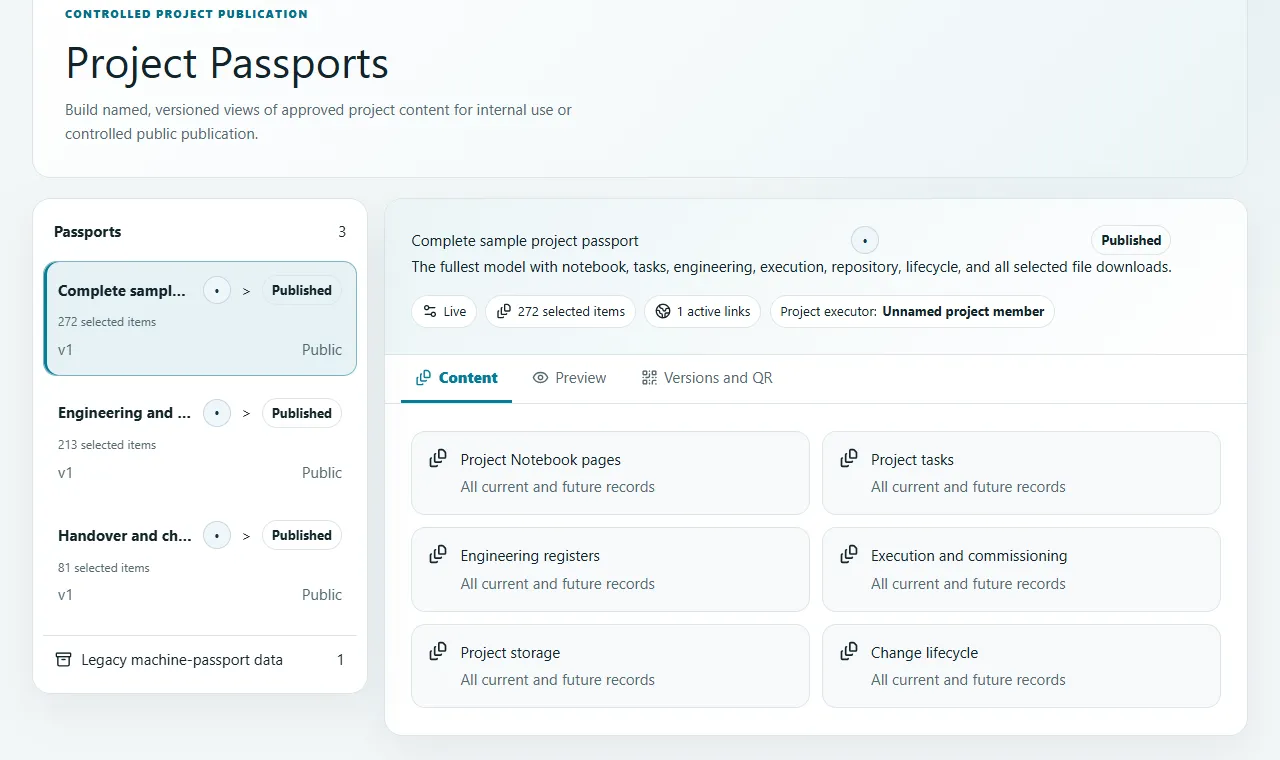The image size is (1280, 760).
Task: Go to the Versions and QR tab
Action: click(x=707, y=378)
